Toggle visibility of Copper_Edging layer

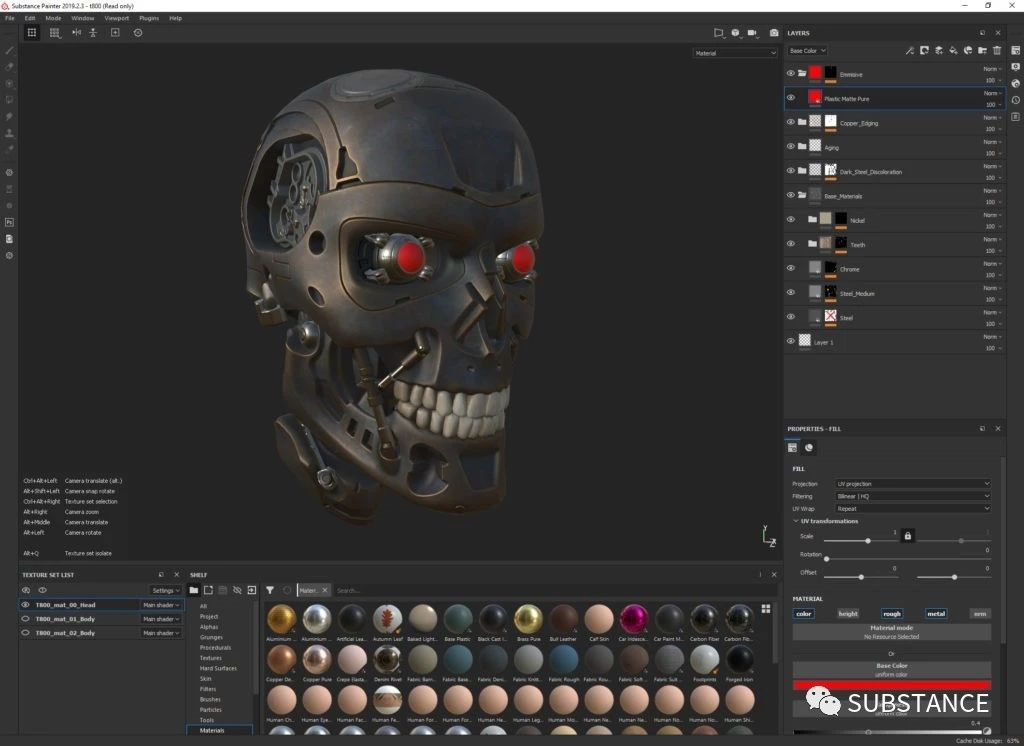click(790, 122)
